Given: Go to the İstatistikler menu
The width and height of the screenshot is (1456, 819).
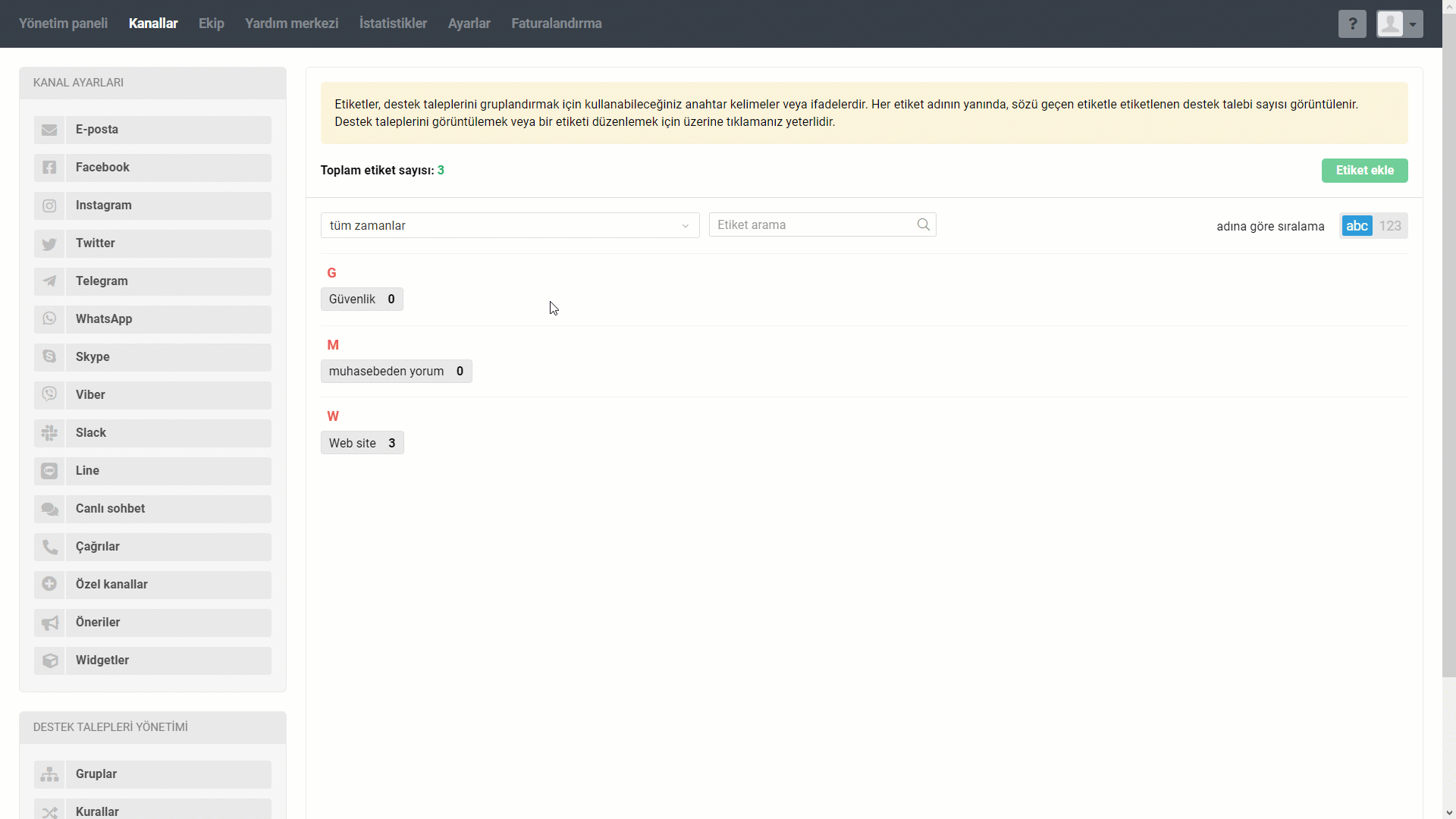Looking at the screenshot, I should tap(393, 24).
